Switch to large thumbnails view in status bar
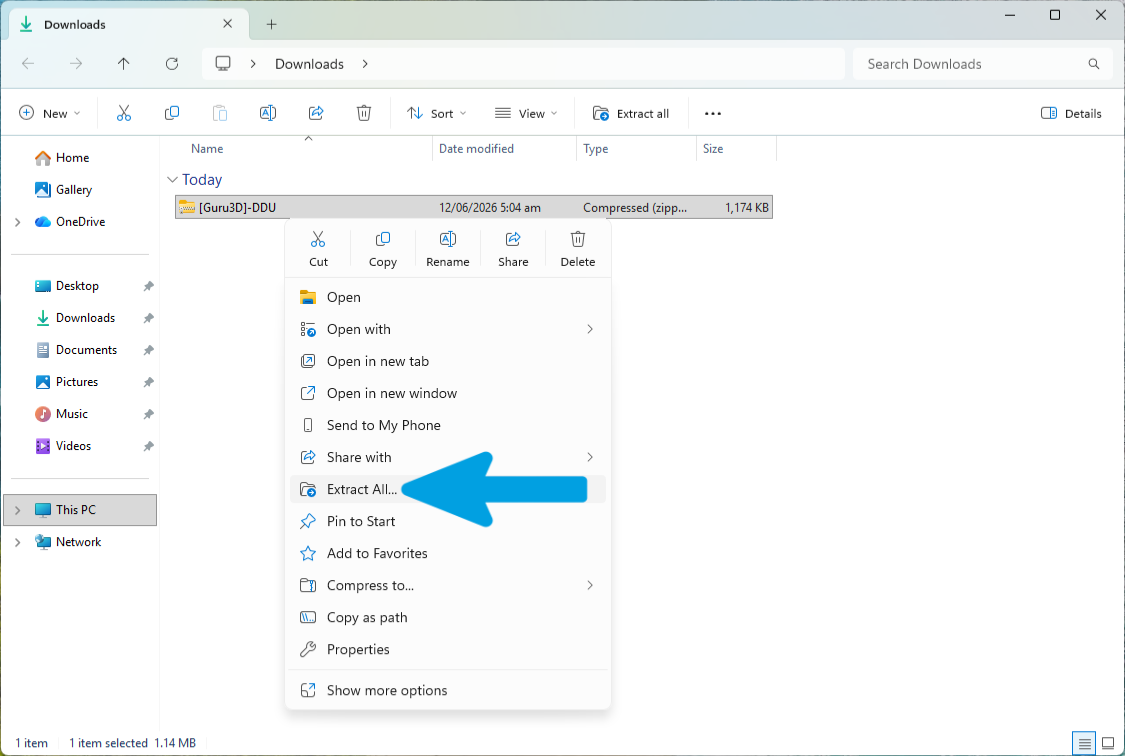 click(1108, 743)
